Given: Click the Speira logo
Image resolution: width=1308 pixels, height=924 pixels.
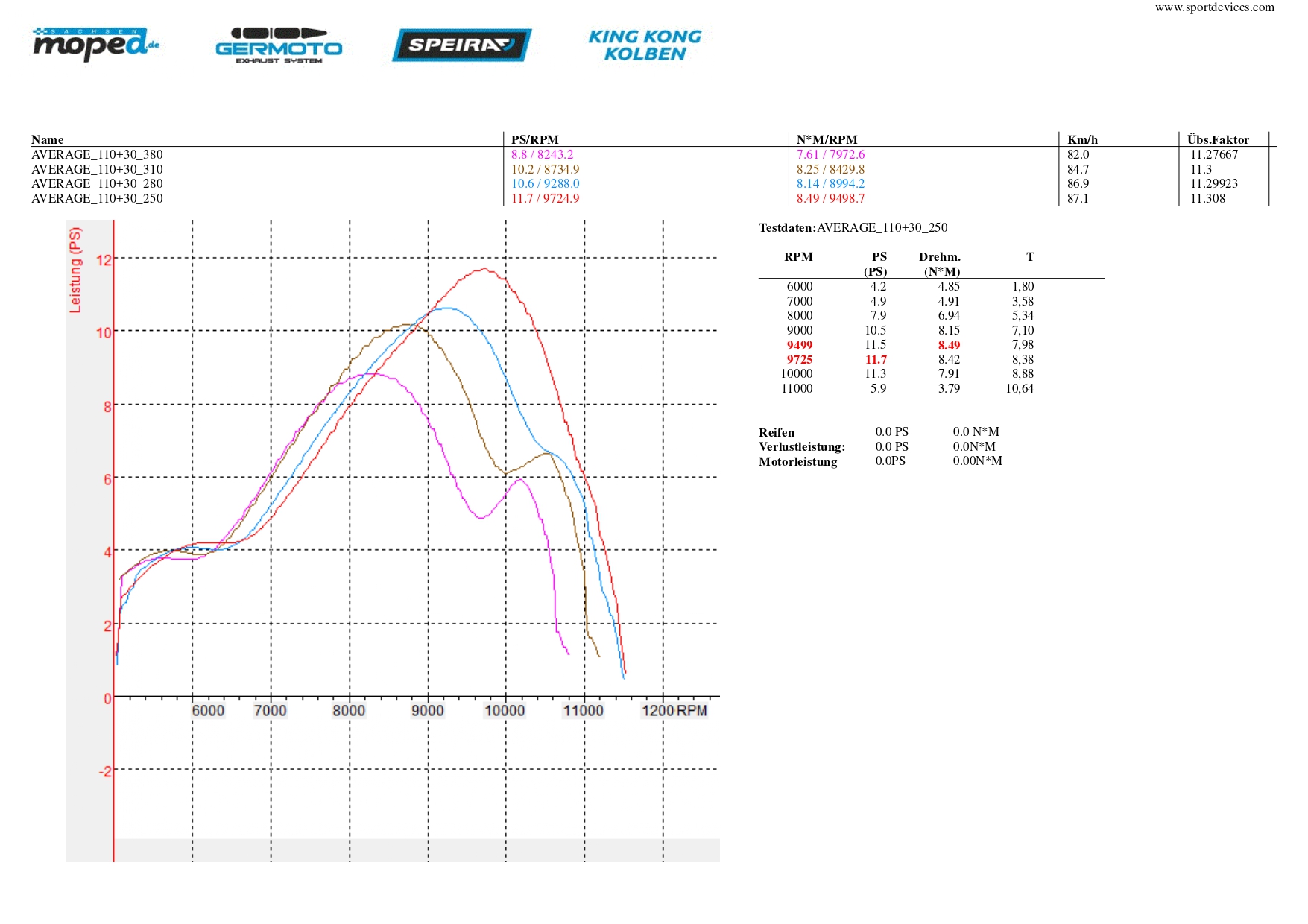Looking at the screenshot, I should [x=461, y=45].
